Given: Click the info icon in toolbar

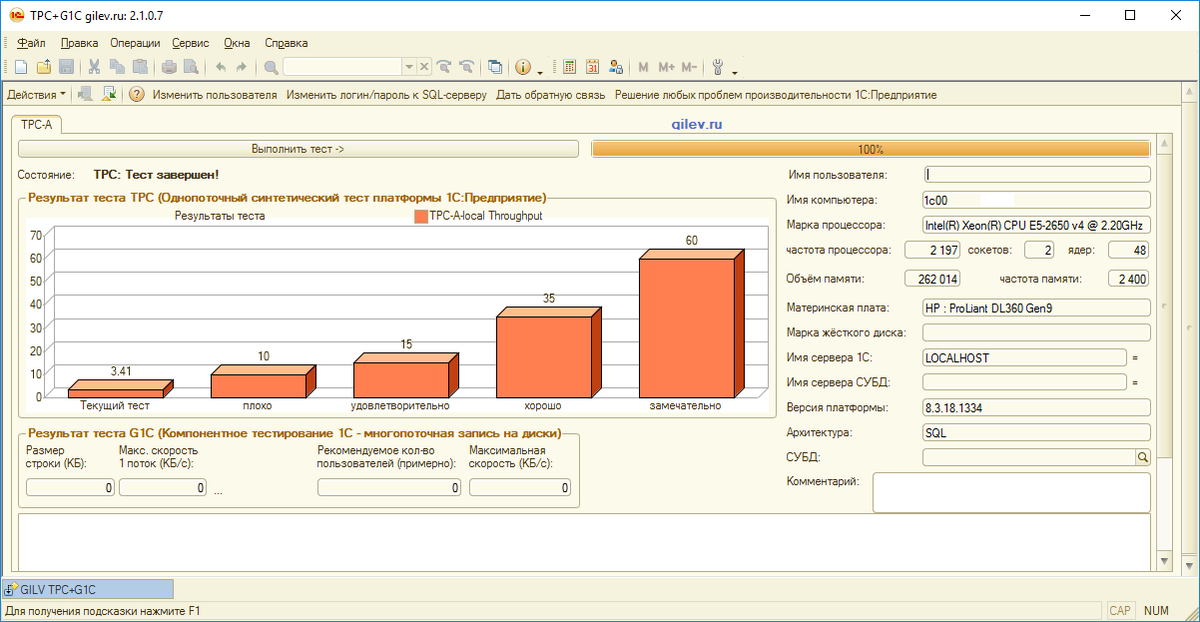Looking at the screenshot, I should coord(523,67).
